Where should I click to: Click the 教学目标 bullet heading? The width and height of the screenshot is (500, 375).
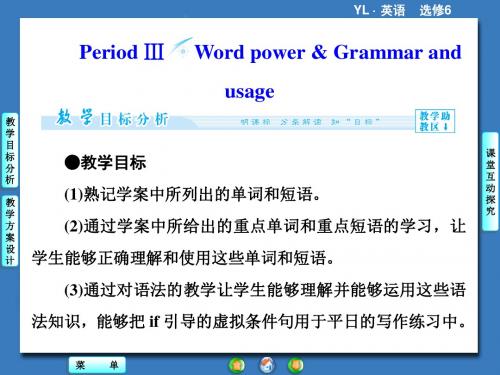(105, 163)
